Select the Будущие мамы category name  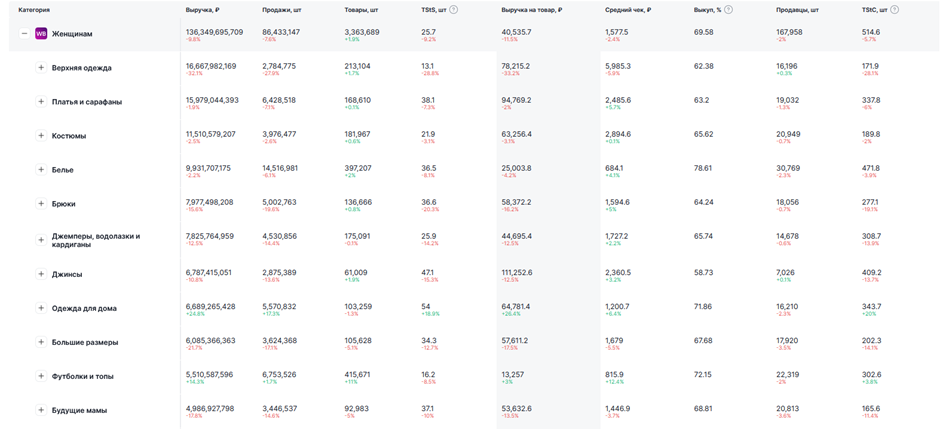[x=80, y=410]
